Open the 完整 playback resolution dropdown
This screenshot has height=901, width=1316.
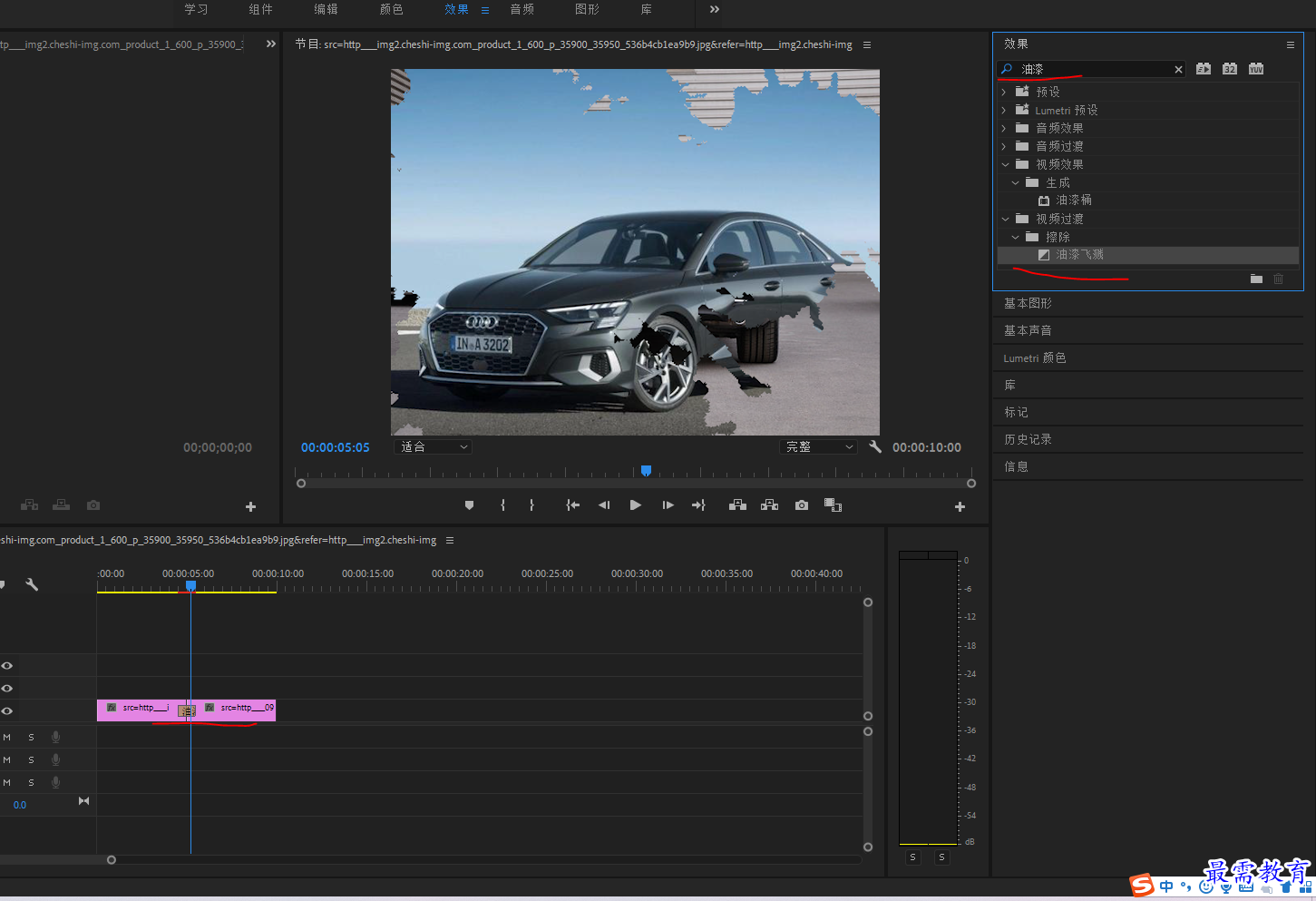click(x=818, y=446)
